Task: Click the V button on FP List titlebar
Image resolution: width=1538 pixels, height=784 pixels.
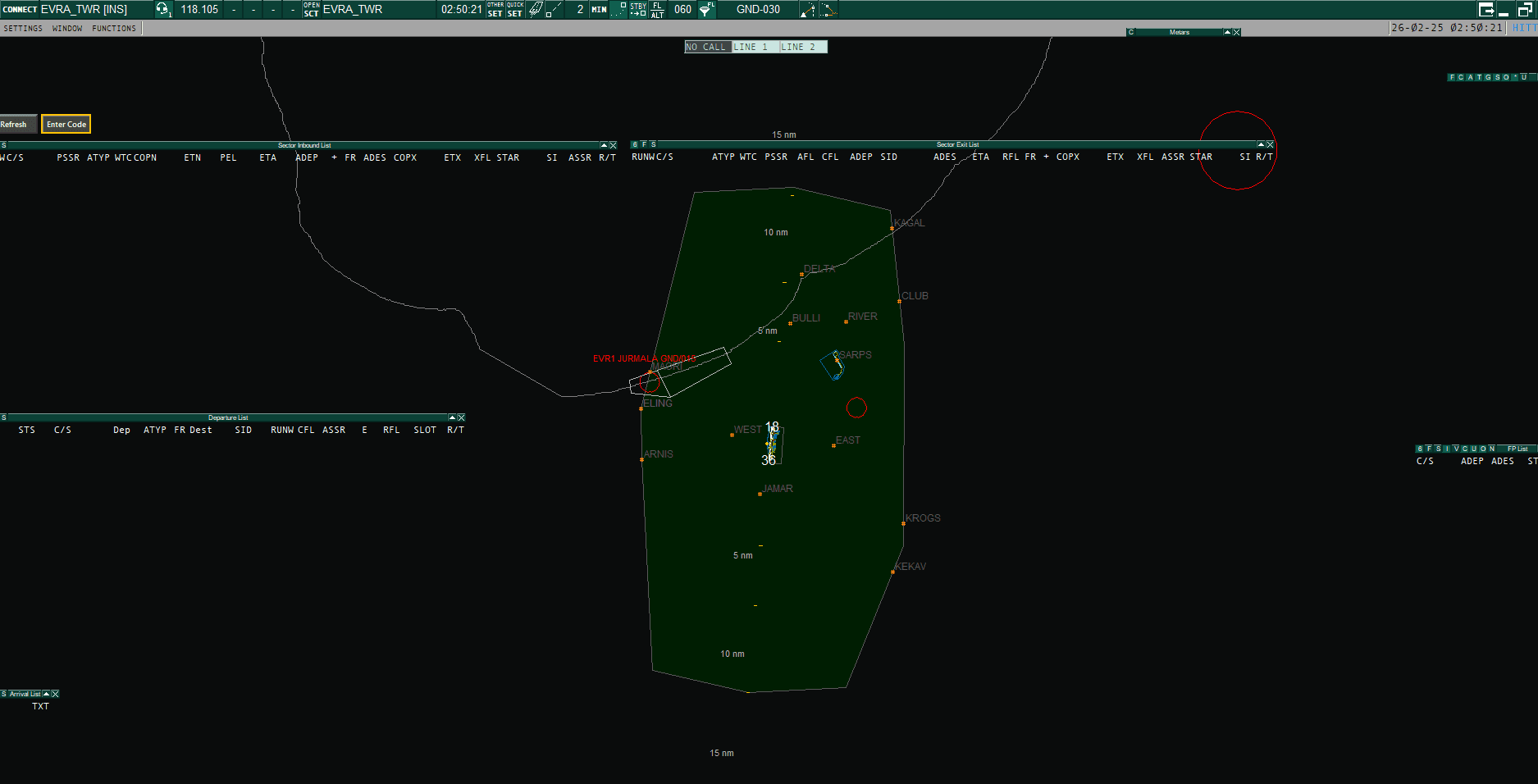Action: tap(1457, 449)
